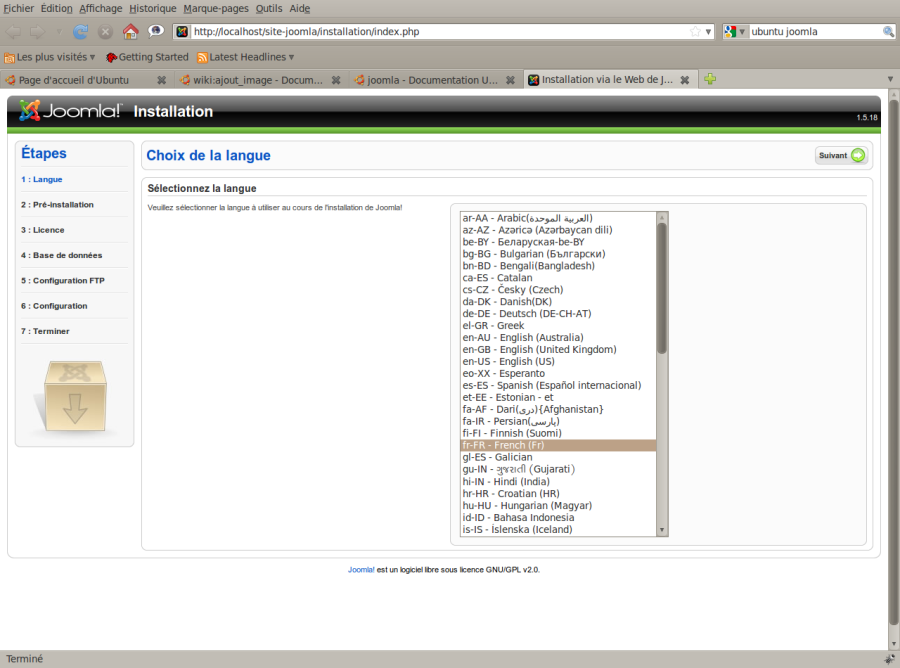900x668 pixels.
Task: Click the browser Forward arrow button
Action: click(x=37, y=32)
